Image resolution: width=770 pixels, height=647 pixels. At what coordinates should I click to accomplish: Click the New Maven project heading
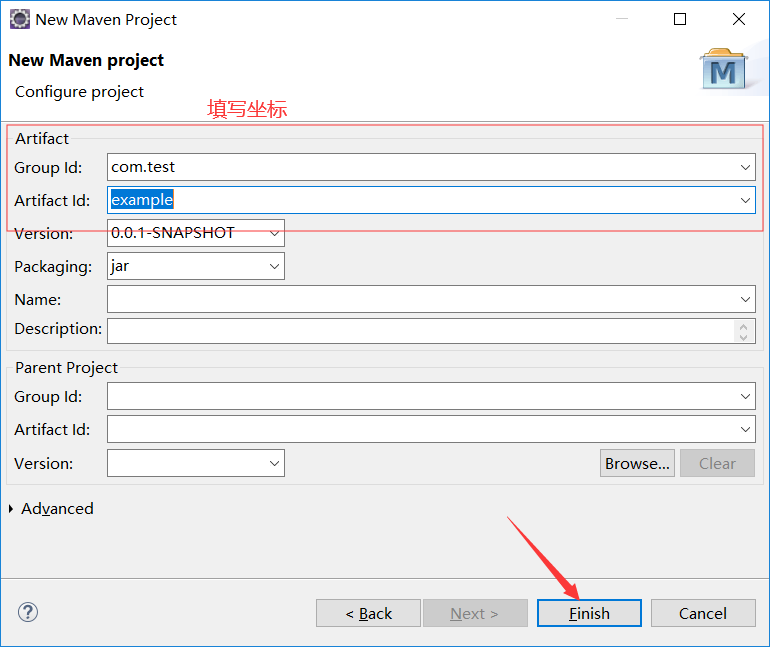click(x=86, y=60)
